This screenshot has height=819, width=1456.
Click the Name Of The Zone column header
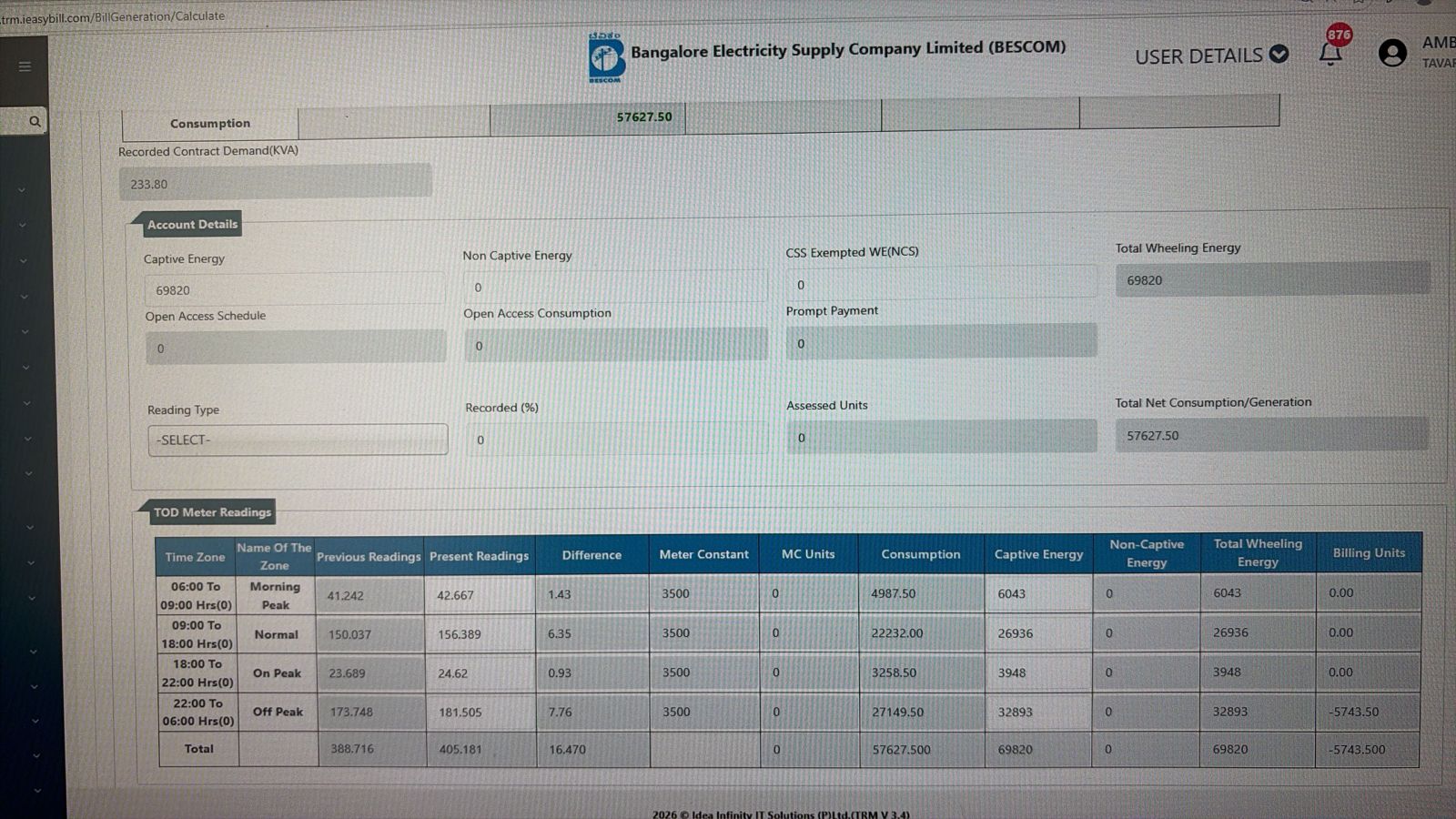pos(274,556)
